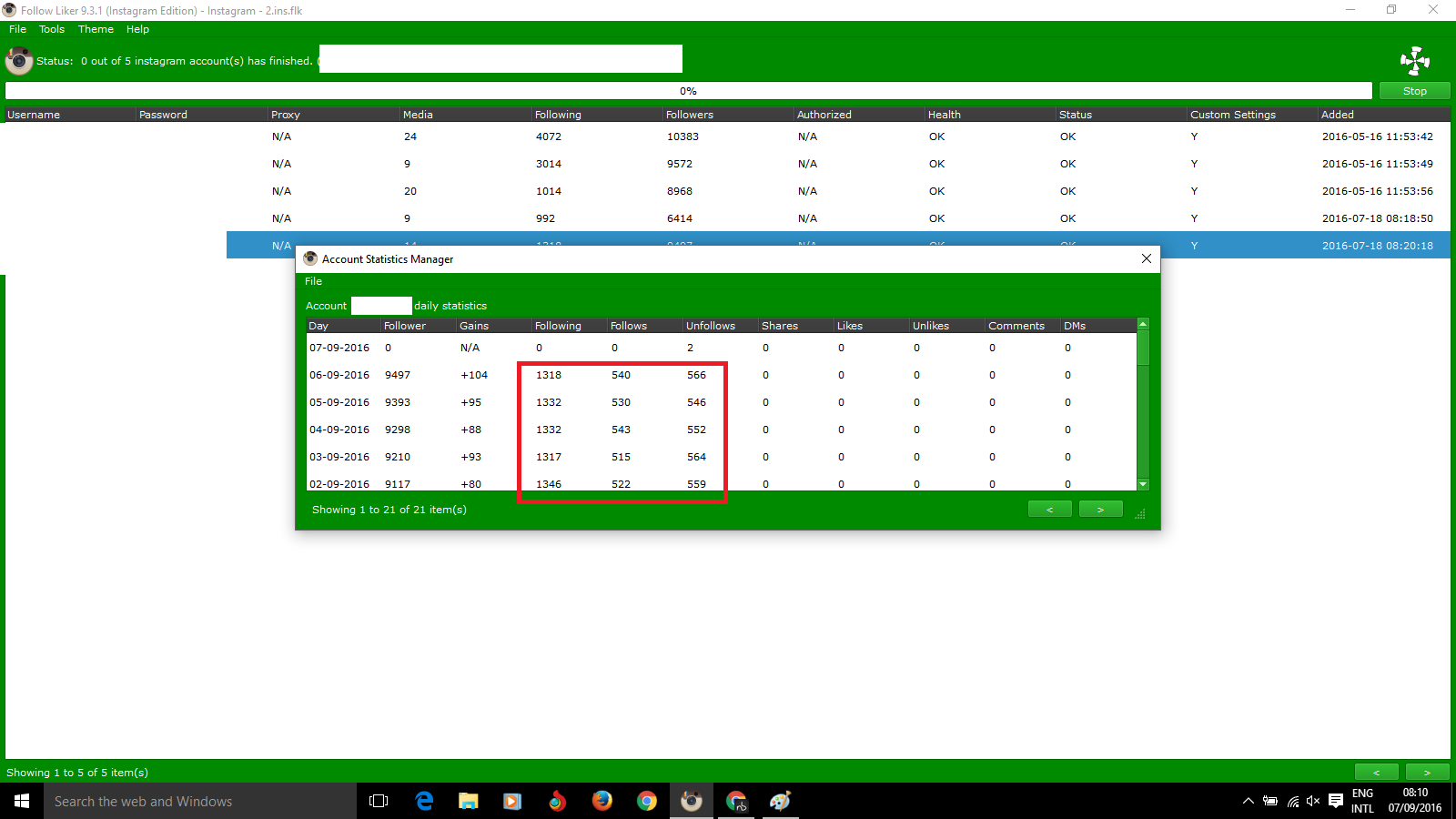Screen dimensions: 1456x819
Task: Click the taskbar search box
Action: click(x=200, y=801)
